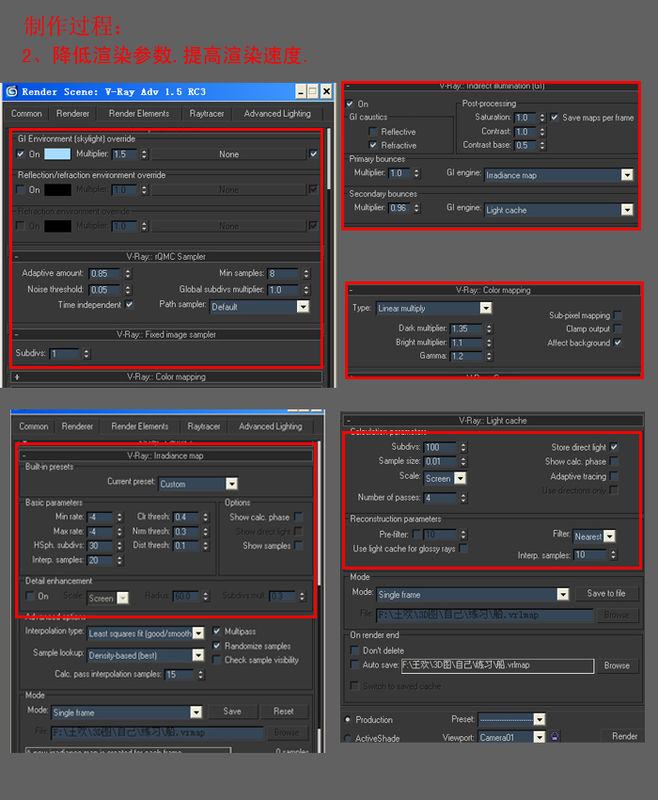Toggle the Store direct light checkbox

pos(614,447)
